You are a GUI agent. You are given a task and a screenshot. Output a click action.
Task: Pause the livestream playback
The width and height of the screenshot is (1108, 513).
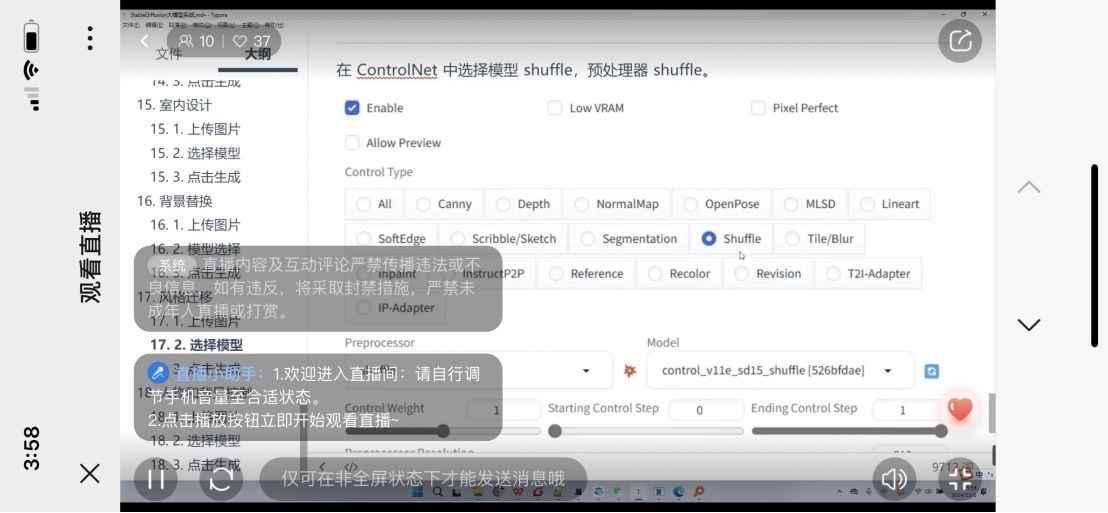tap(156, 479)
